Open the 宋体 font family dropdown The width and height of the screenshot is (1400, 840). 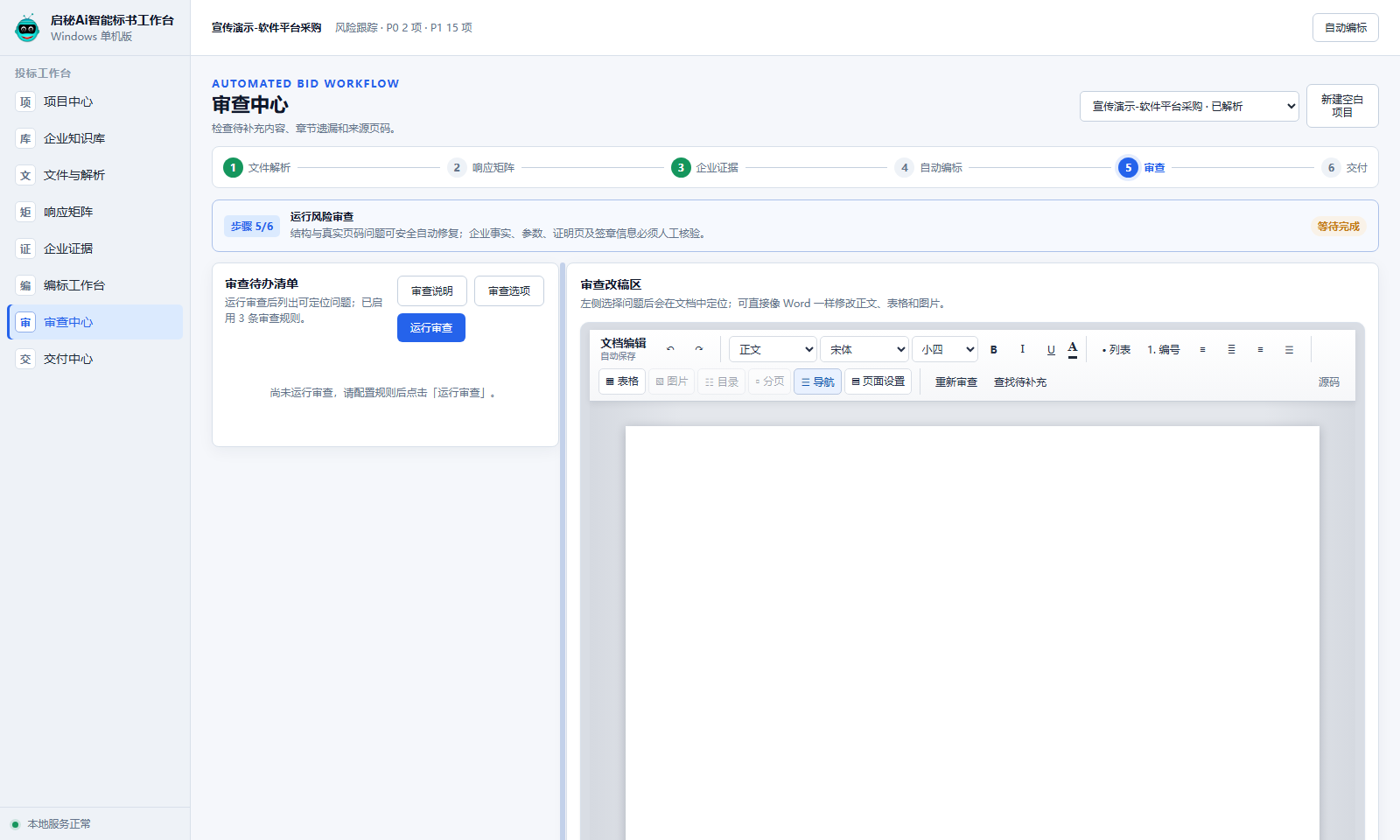864,349
